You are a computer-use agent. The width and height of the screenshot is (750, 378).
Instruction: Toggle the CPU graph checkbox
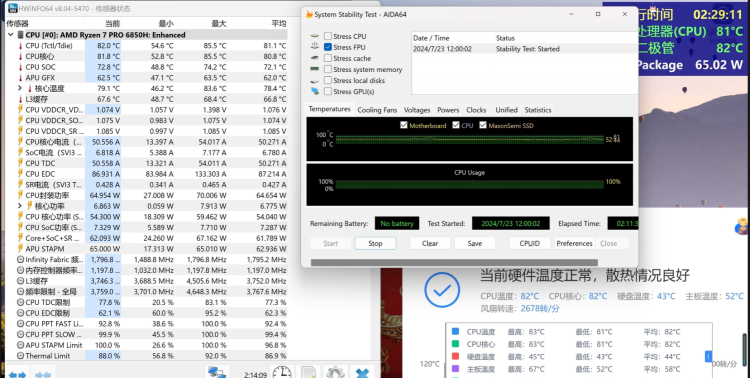pyautogui.click(x=455, y=125)
